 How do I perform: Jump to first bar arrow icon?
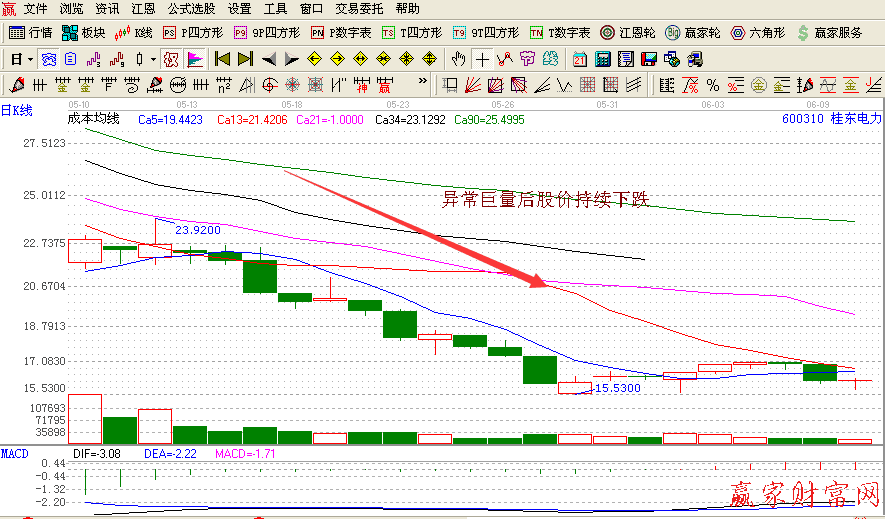click(222, 59)
